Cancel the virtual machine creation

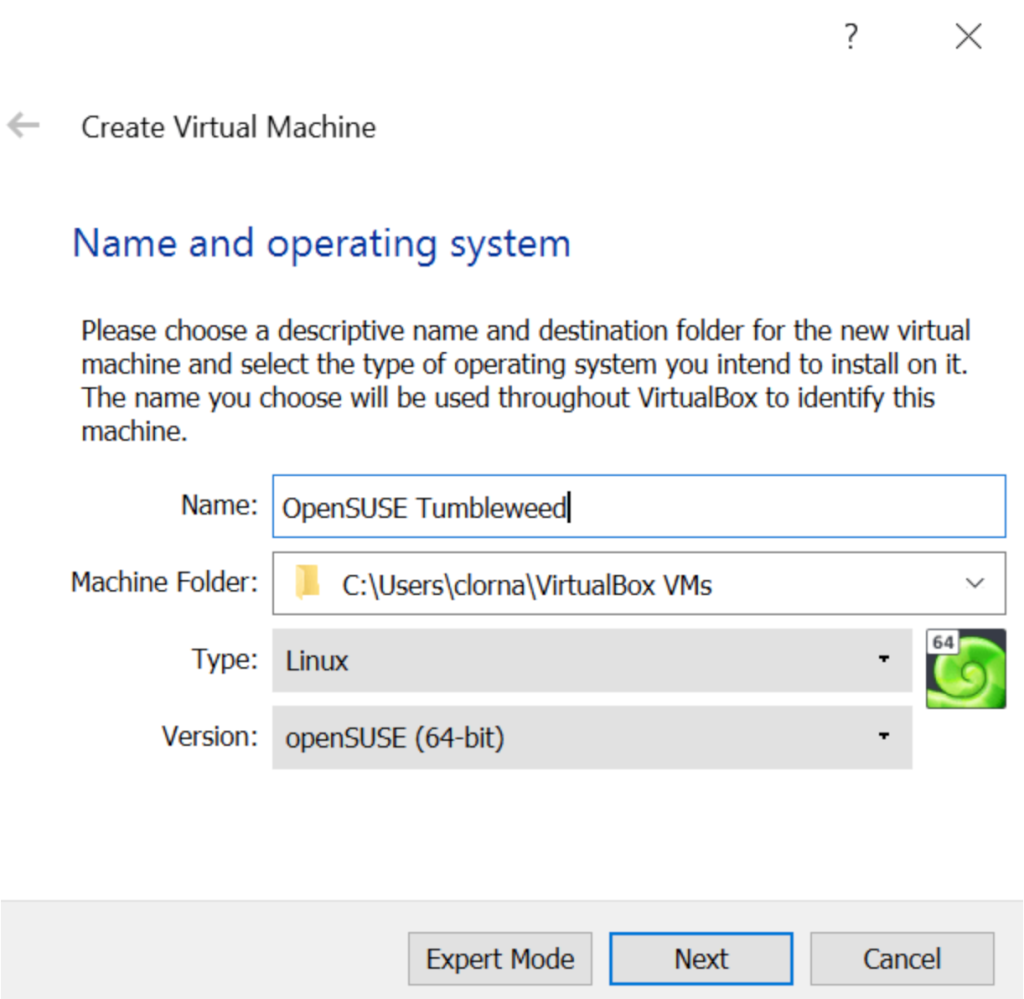901,957
